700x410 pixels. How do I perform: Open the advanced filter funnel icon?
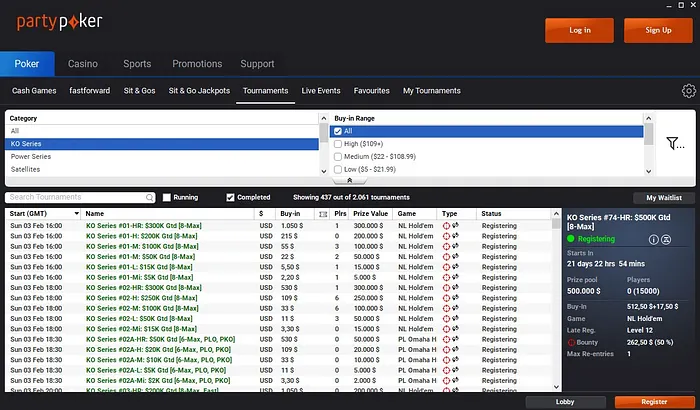(x=675, y=143)
